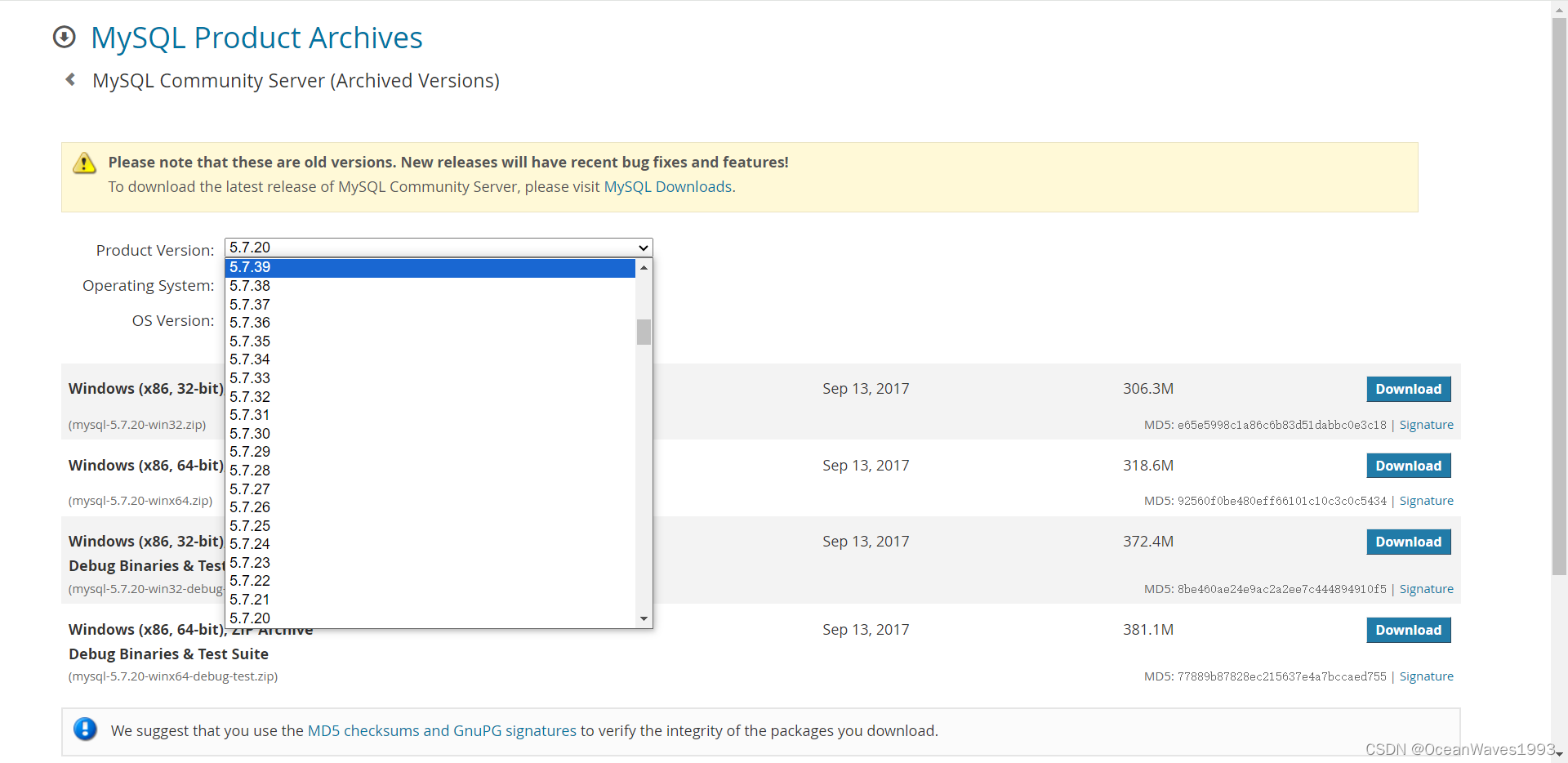Pick version 5.7.28 option
Image resolution: width=1568 pixels, height=763 pixels.
[x=430, y=471]
